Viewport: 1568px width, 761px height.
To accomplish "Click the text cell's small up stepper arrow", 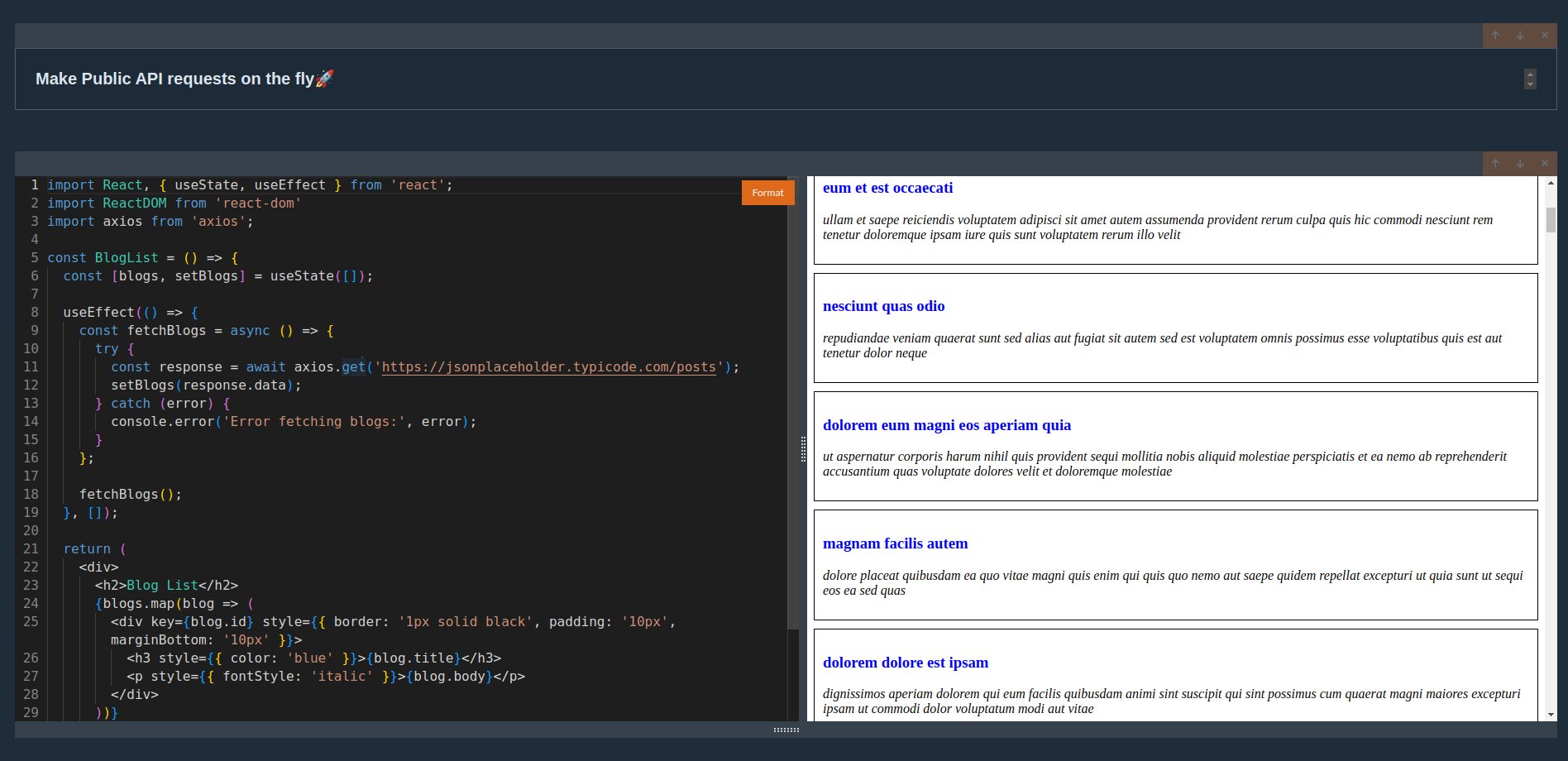I will click(x=1530, y=74).
